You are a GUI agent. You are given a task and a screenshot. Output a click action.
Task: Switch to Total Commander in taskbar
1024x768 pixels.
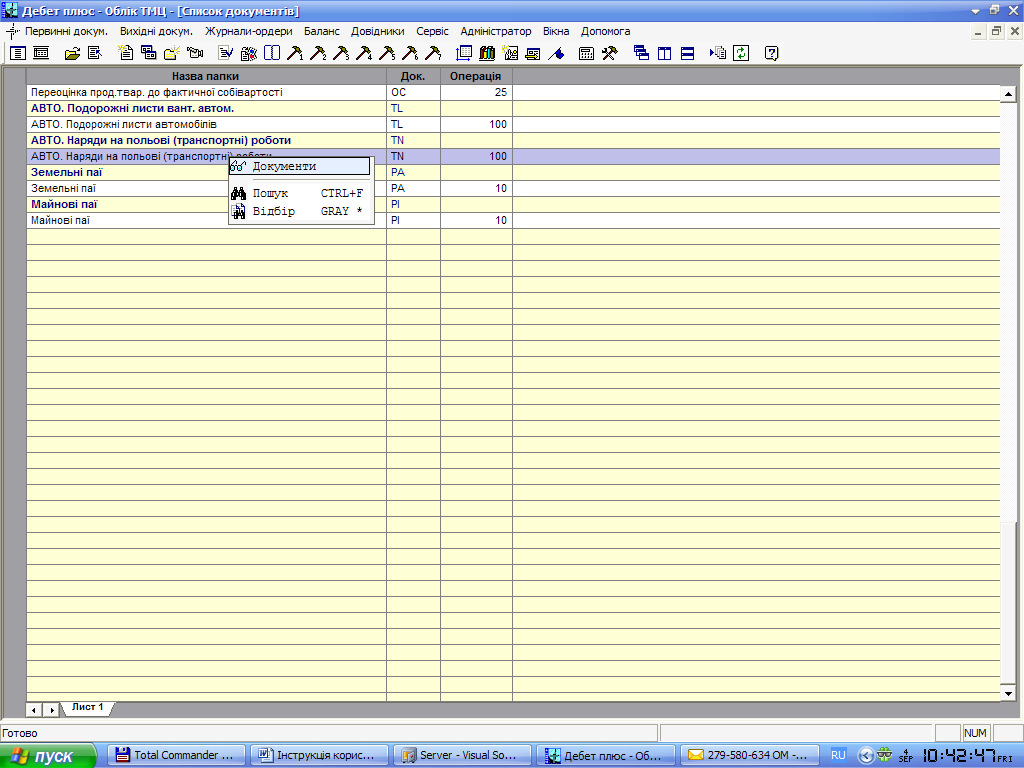point(176,756)
